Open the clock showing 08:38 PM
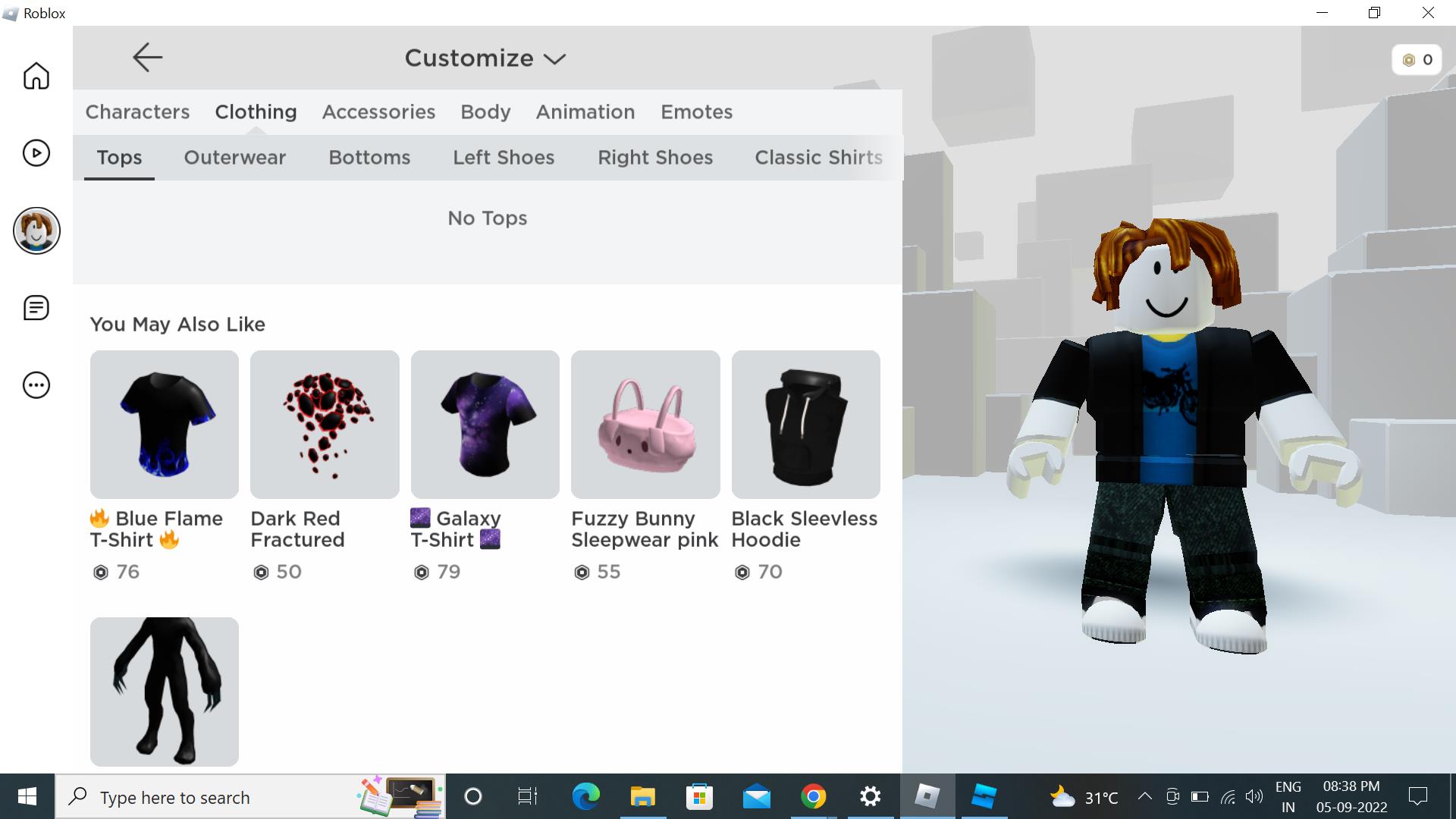The image size is (1456, 819). [1351, 797]
